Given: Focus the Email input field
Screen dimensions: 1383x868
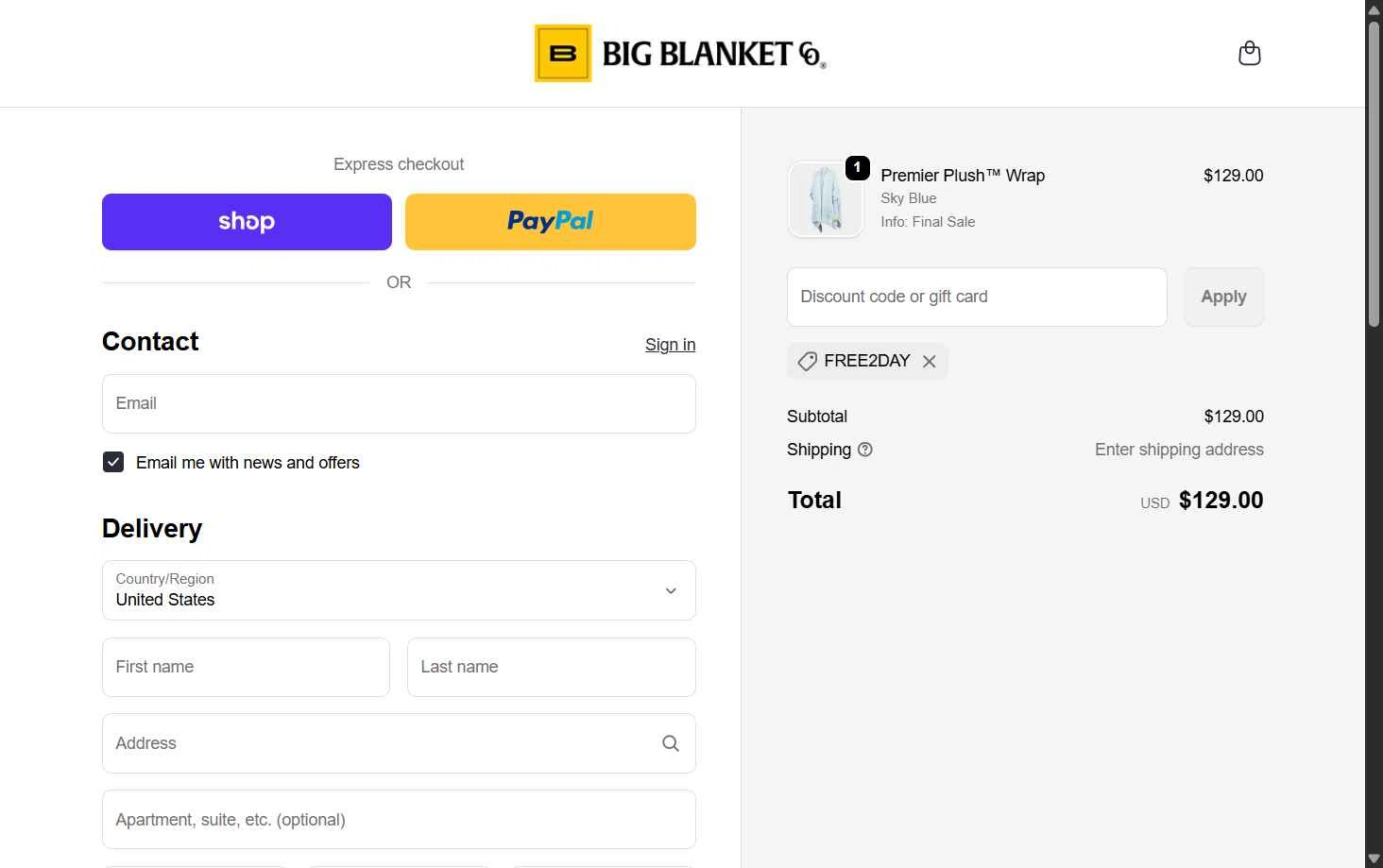Looking at the screenshot, I should coord(399,403).
